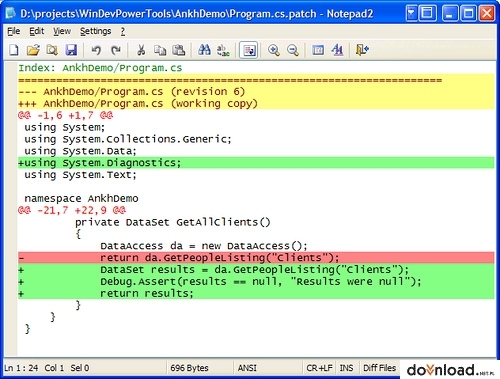Open Find with the binoculars icon

coord(204,50)
